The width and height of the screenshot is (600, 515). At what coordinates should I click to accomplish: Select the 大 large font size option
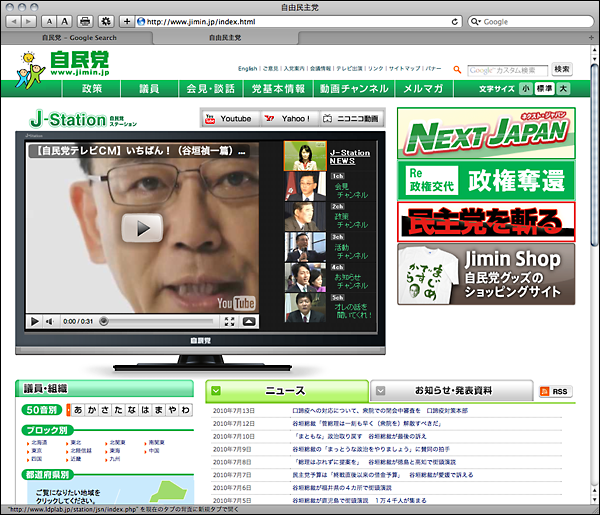[563, 89]
